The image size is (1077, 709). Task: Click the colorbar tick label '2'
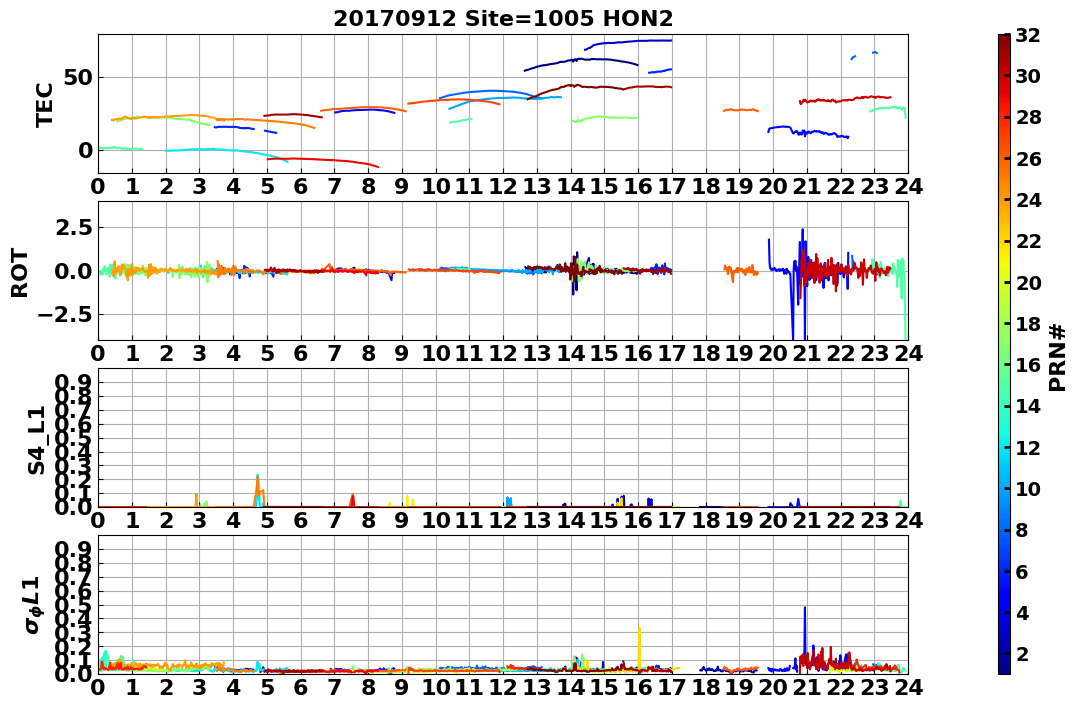click(x=1022, y=653)
